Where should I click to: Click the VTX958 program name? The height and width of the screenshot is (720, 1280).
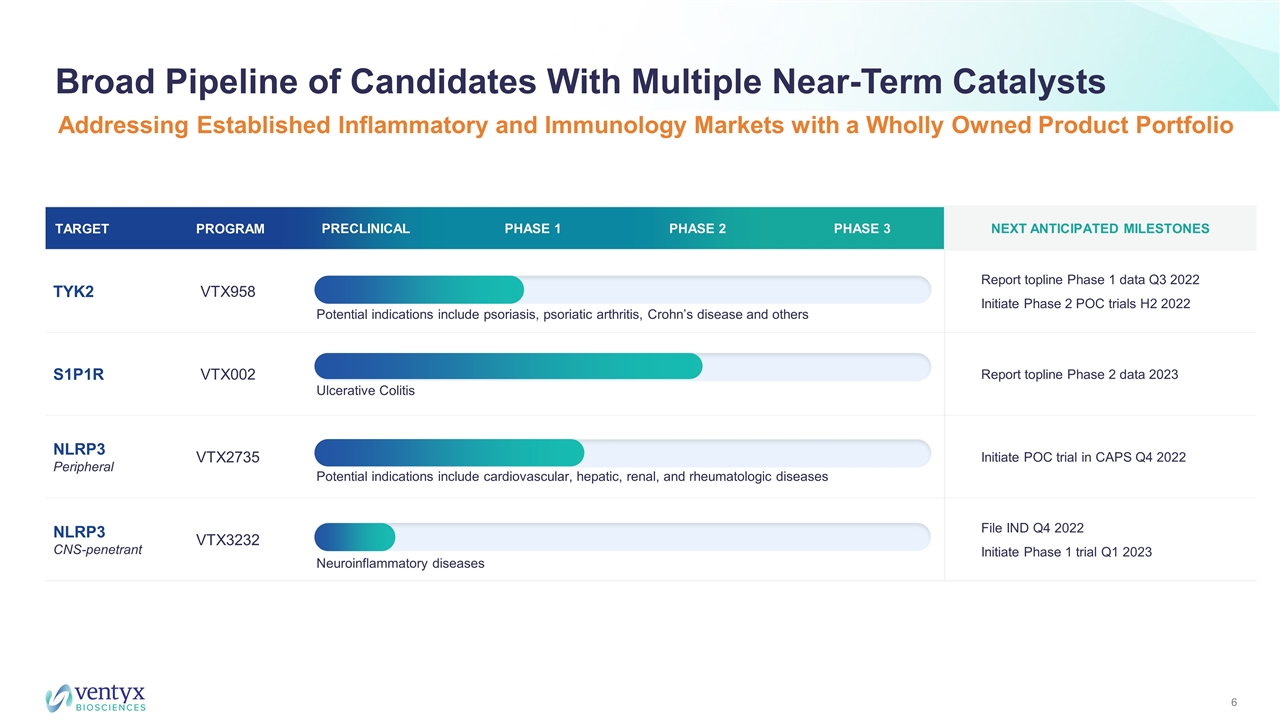[x=227, y=291]
